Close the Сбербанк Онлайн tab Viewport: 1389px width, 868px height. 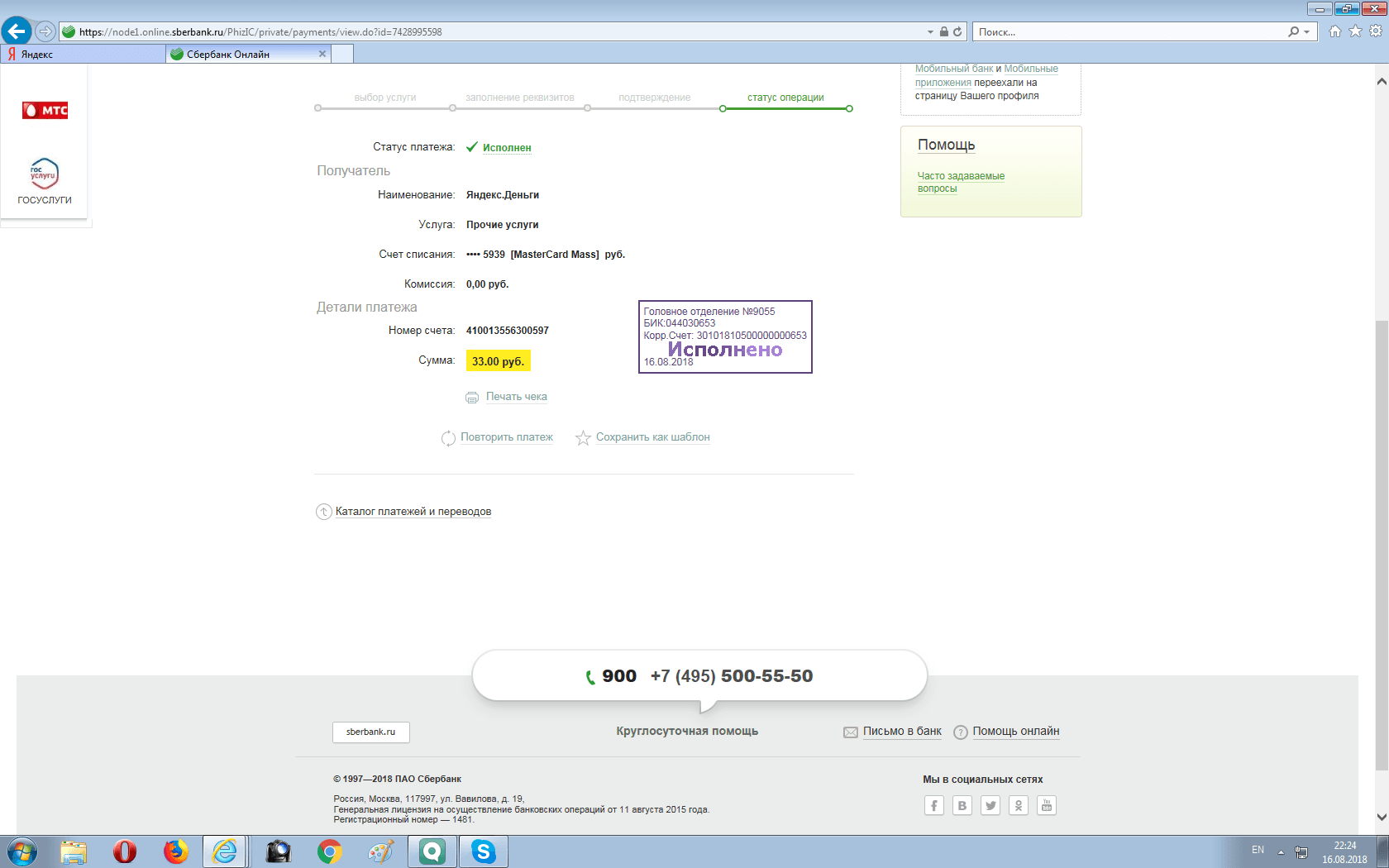322,54
